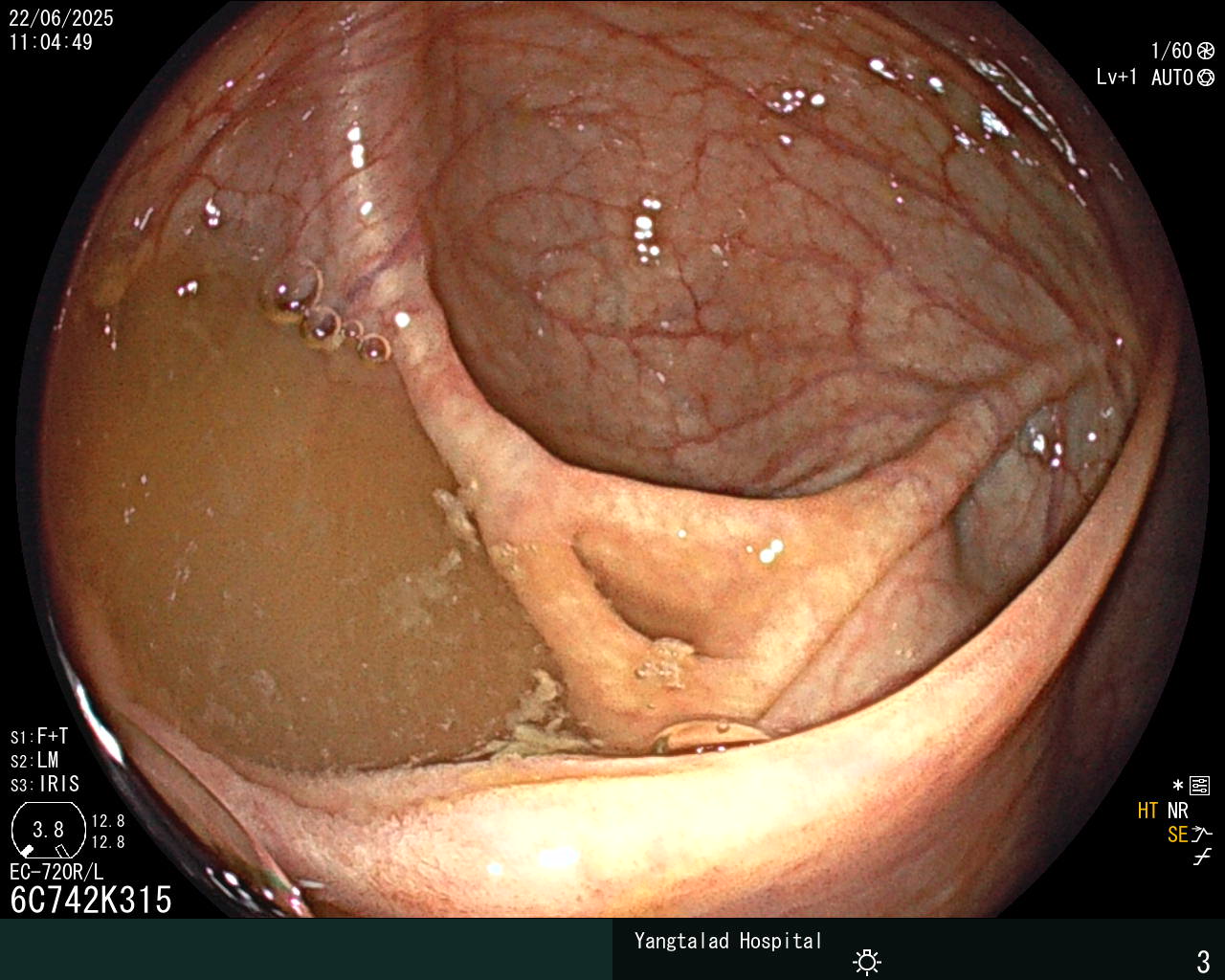
Task: Click the crossed tone curve icon below SE
Action: click(1202, 857)
